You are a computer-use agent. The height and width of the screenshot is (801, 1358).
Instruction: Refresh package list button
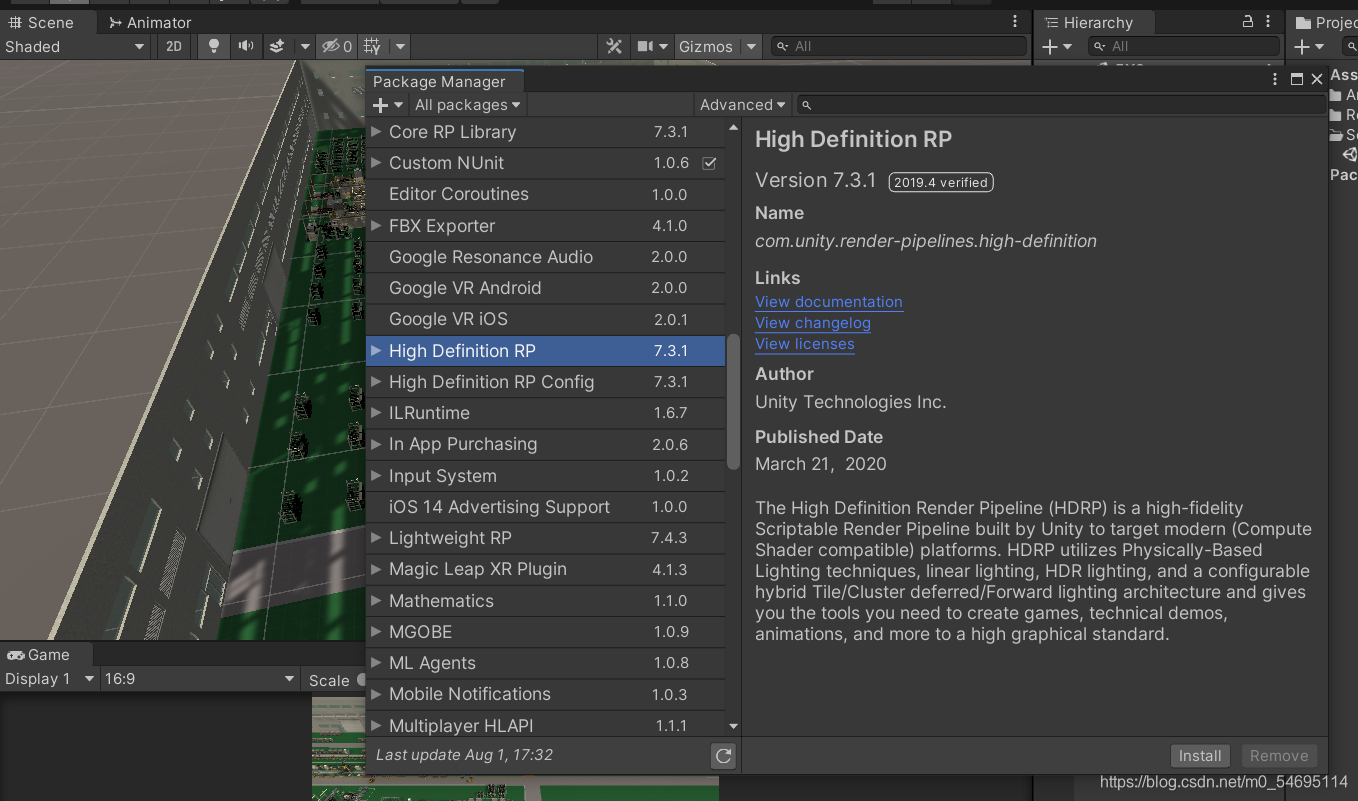tap(723, 756)
